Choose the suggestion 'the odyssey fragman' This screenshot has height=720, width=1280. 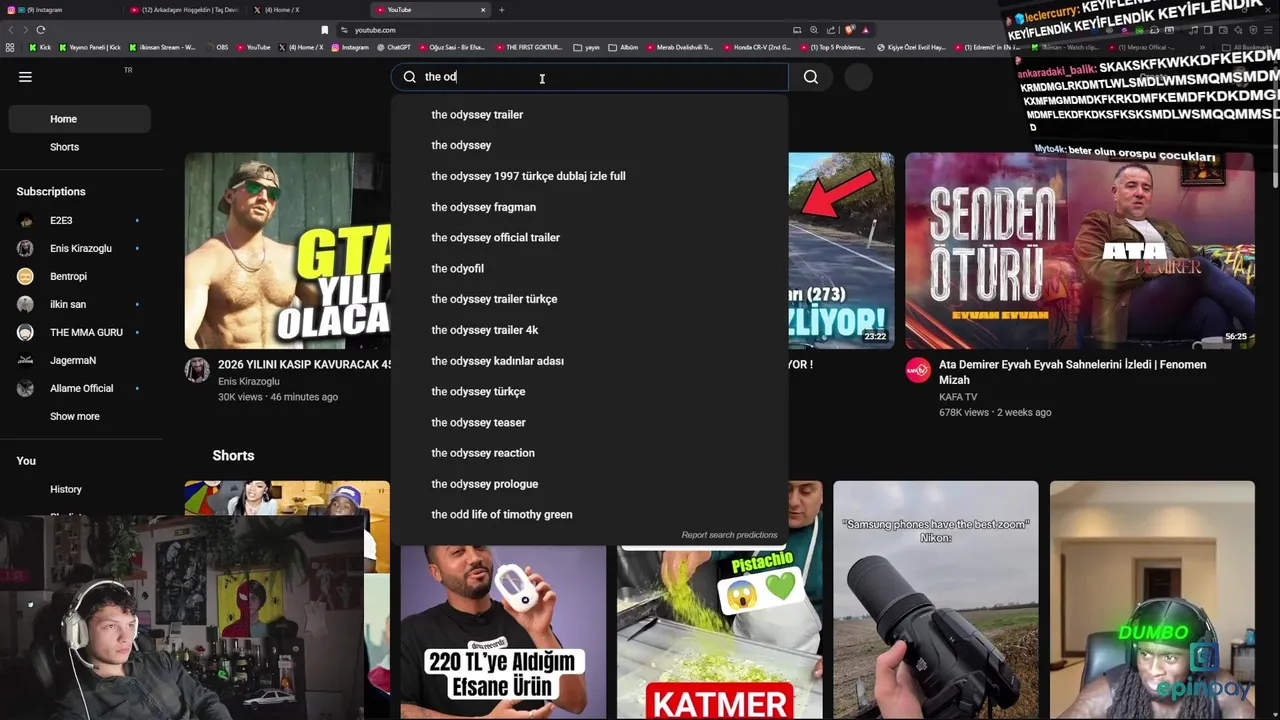[x=590, y=207]
